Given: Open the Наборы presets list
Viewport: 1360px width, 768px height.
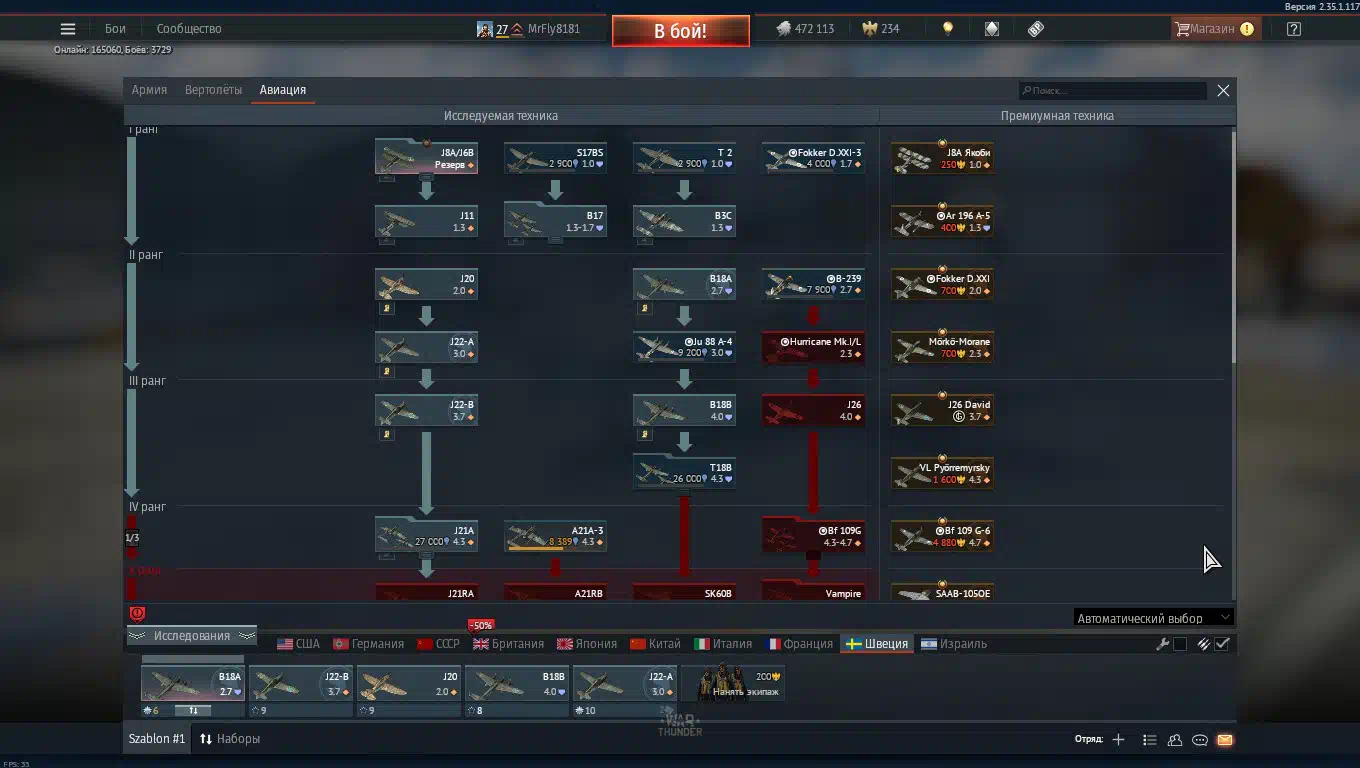Looking at the screenshot, I should [x=229, y=739].
